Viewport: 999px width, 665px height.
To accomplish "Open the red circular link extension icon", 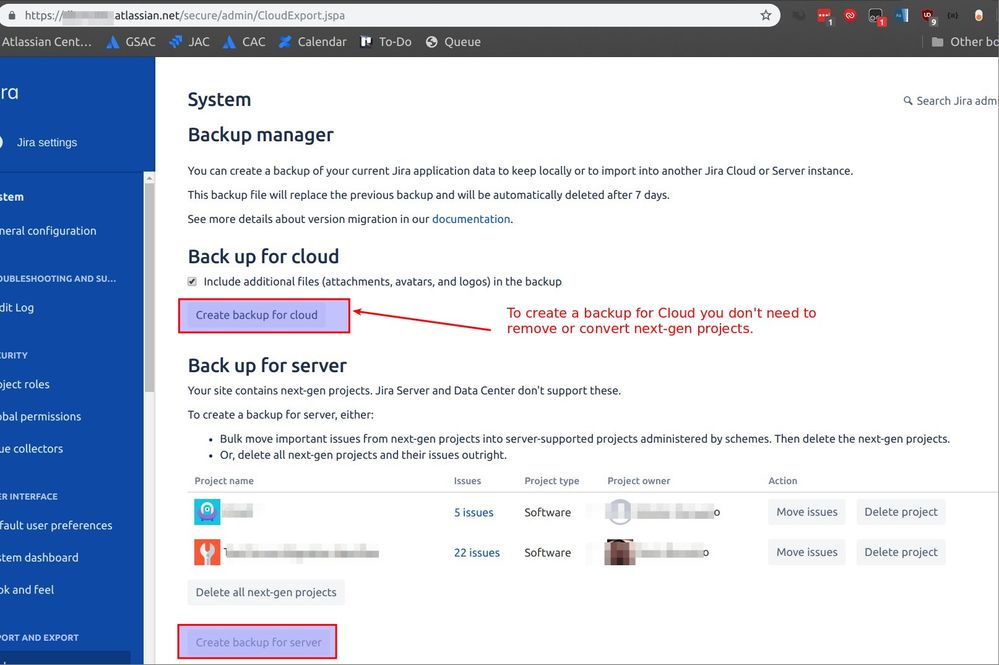I will pos(849,15).
